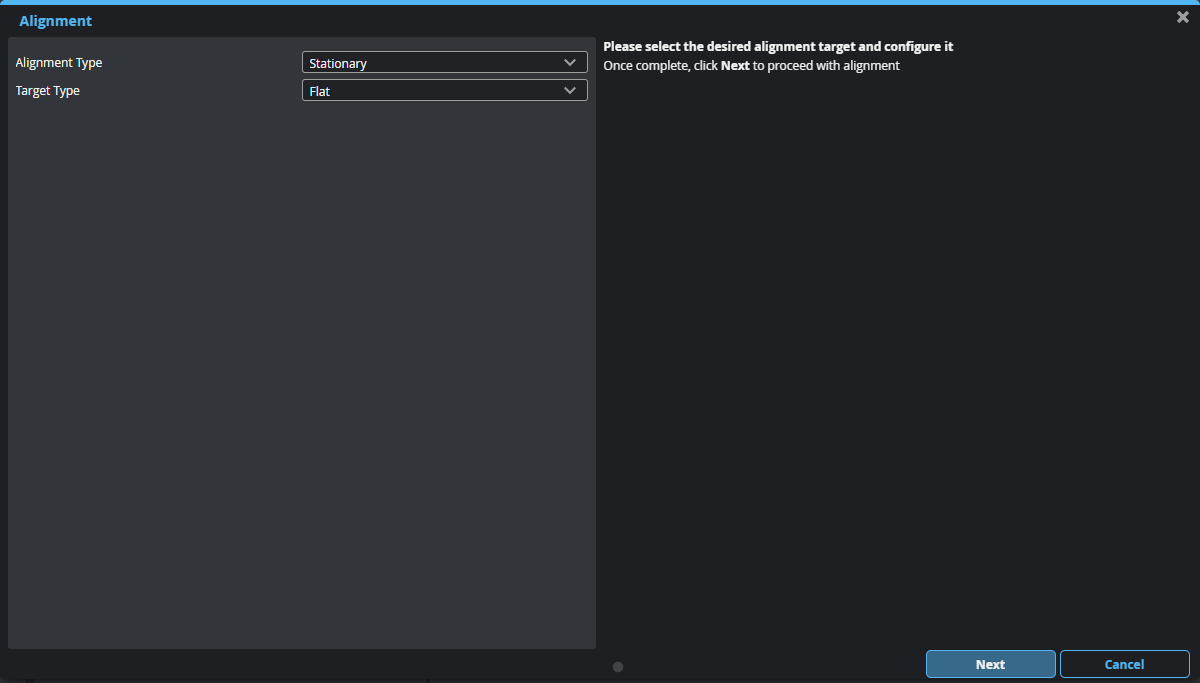
Task: Close the Alignment dialog with the X icon
Action: [1183, 17]
